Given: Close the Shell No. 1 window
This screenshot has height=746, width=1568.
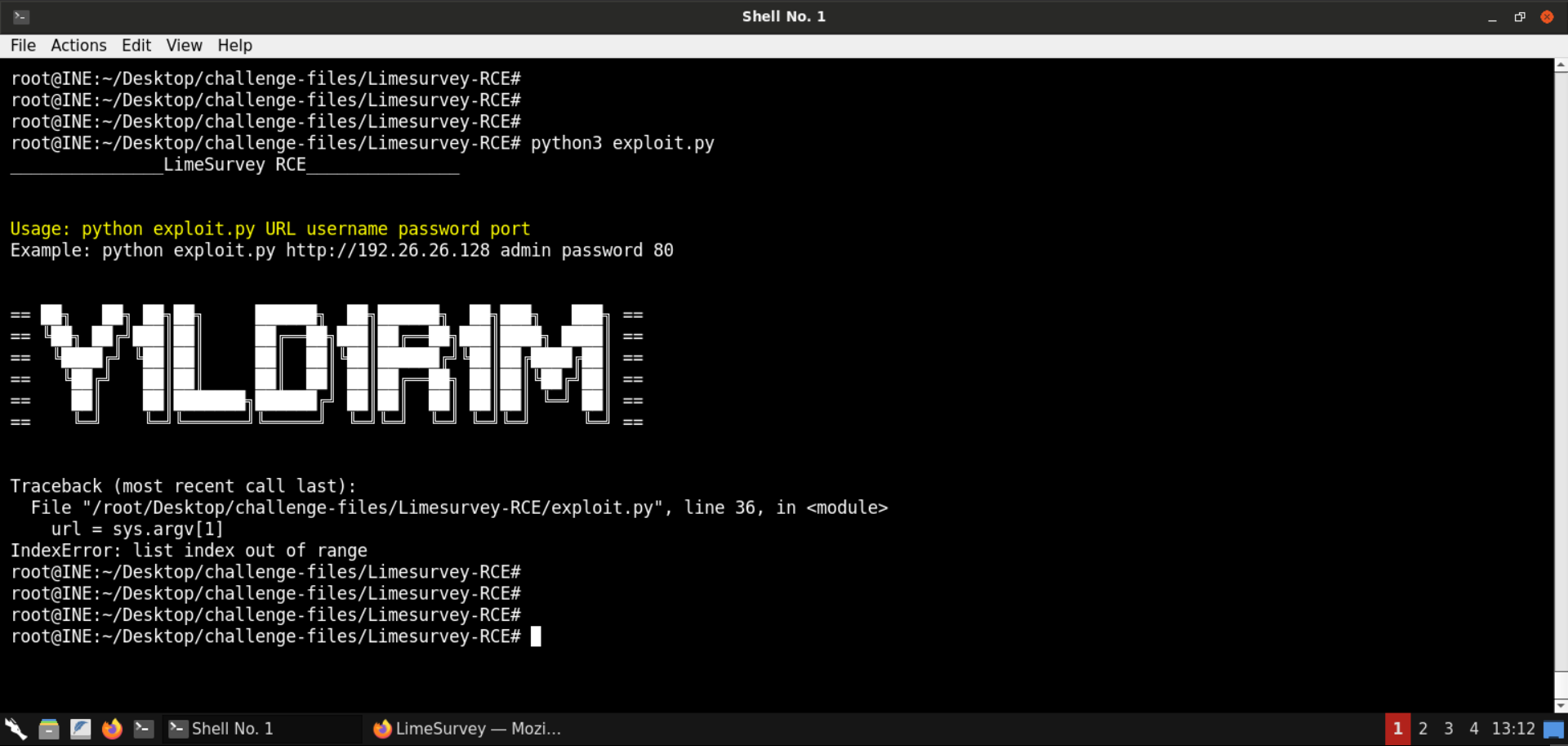Looking at the screenshot, I should 1547,17.
